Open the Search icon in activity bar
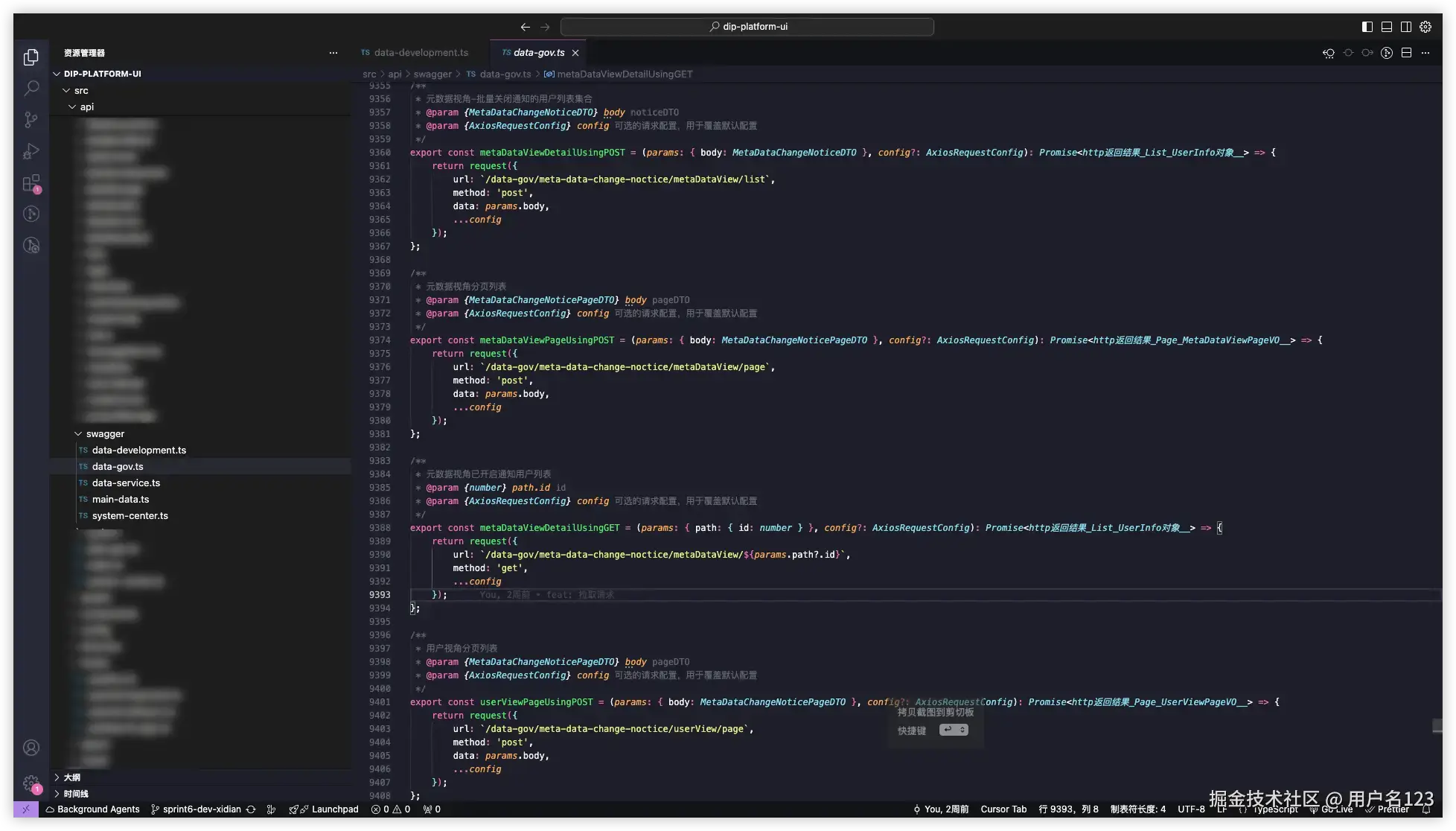 31,89
